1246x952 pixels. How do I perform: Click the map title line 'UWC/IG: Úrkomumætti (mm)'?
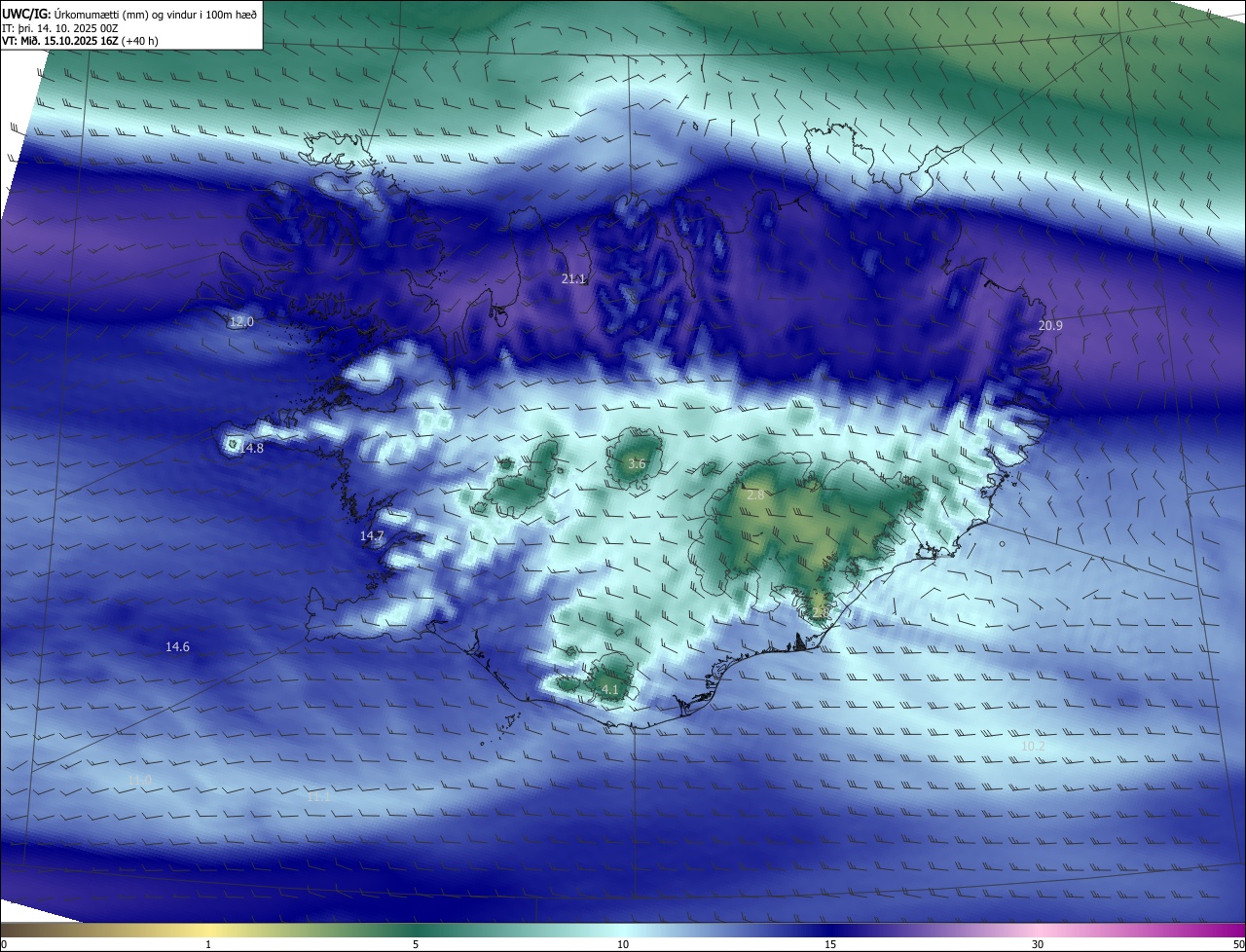point(130,14)
